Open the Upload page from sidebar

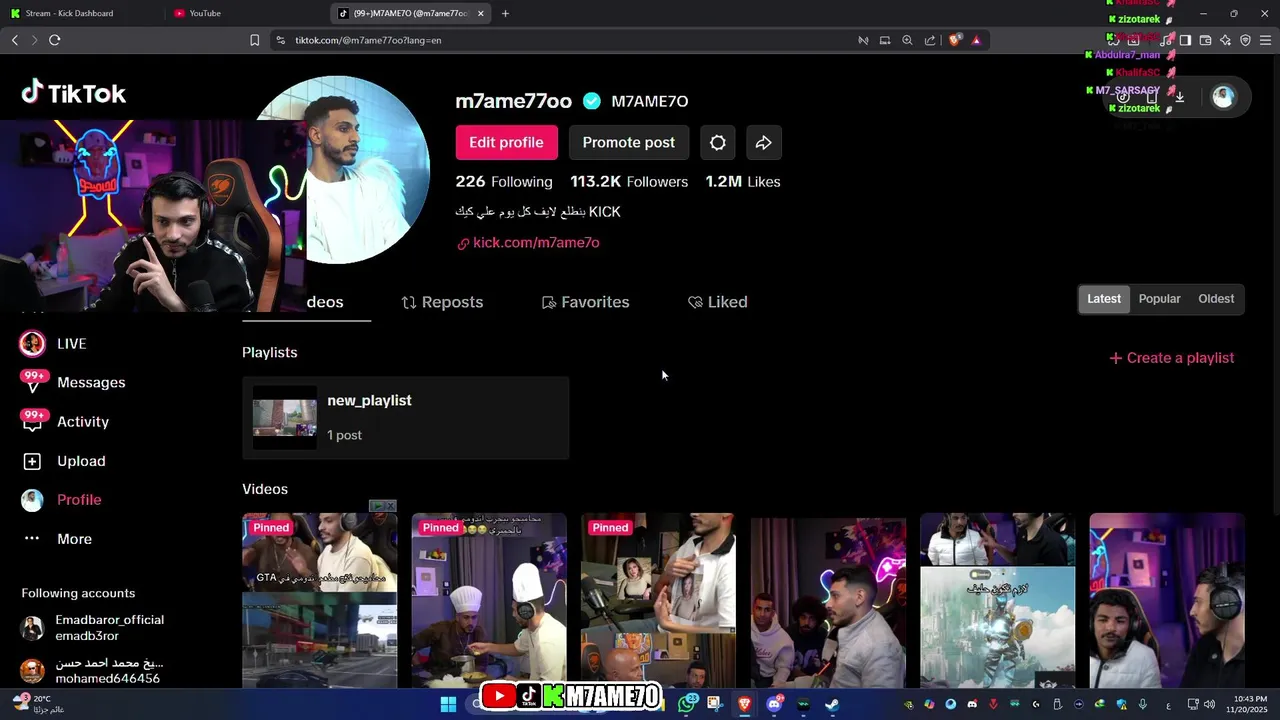point(64,461)
